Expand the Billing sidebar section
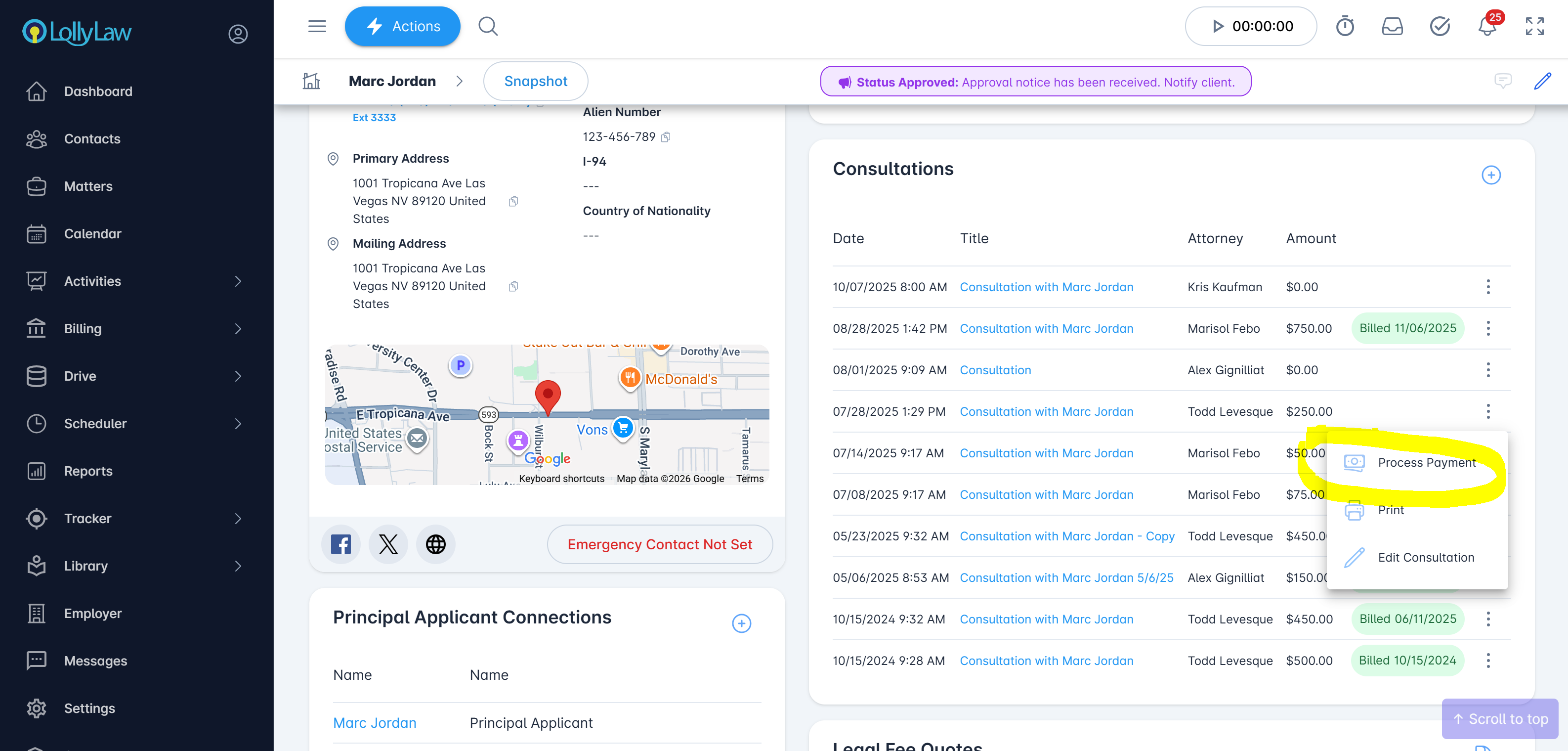1568x751 pixels. [x=238, y=329]
